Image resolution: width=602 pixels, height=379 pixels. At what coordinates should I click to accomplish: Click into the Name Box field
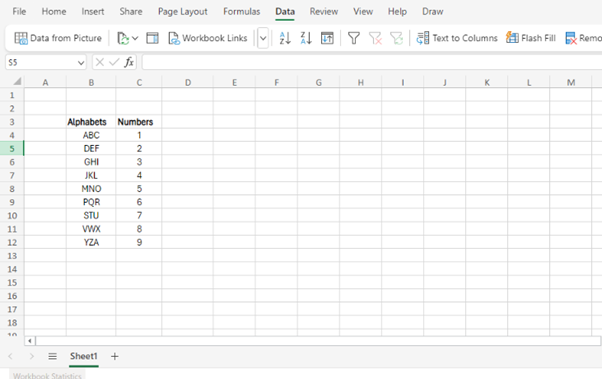coord(41,63)
